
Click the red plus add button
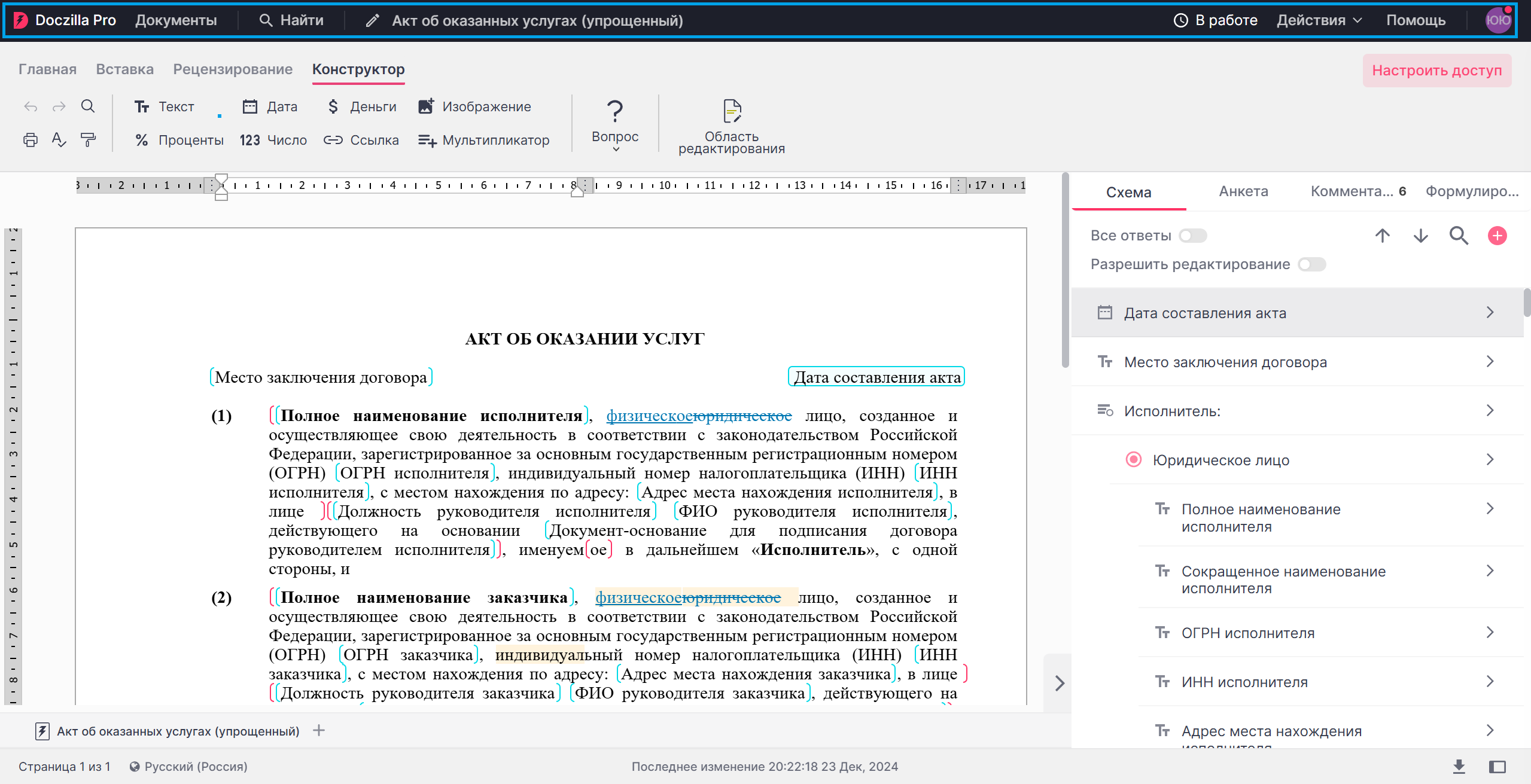1497,236
